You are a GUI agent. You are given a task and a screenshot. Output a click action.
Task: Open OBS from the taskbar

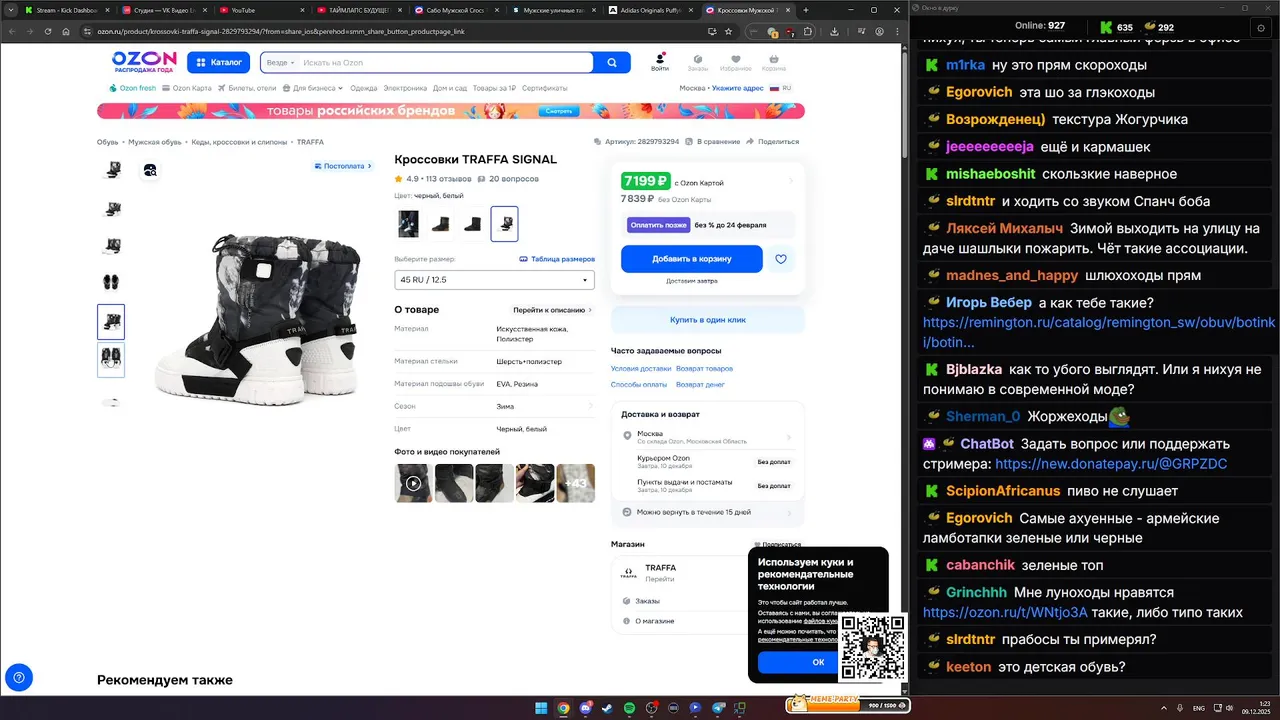point(651,708)
